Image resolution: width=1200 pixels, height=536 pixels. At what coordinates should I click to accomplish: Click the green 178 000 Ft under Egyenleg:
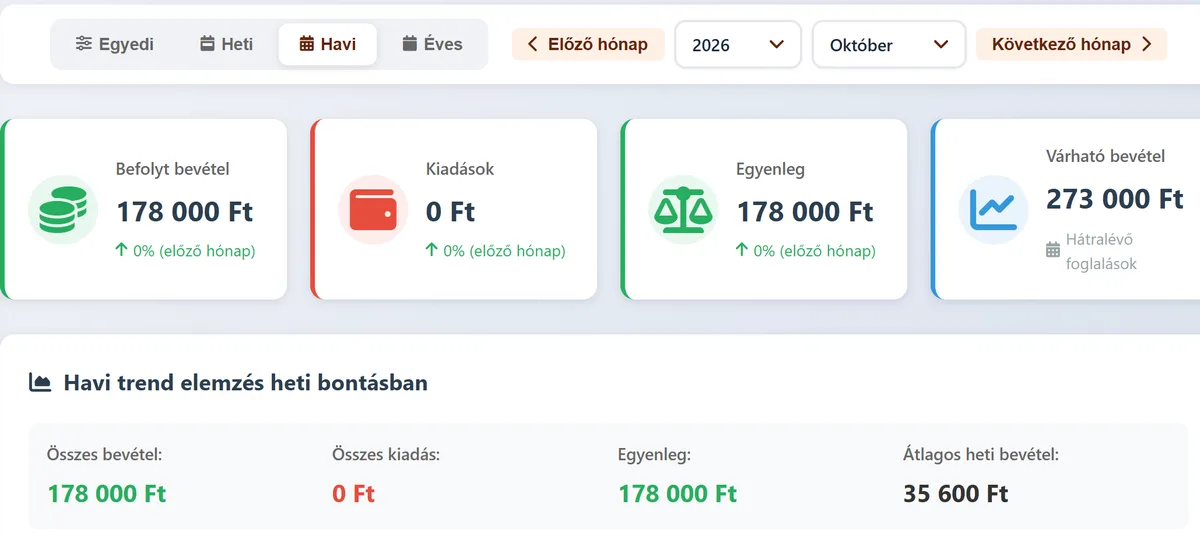coord(678,493)
